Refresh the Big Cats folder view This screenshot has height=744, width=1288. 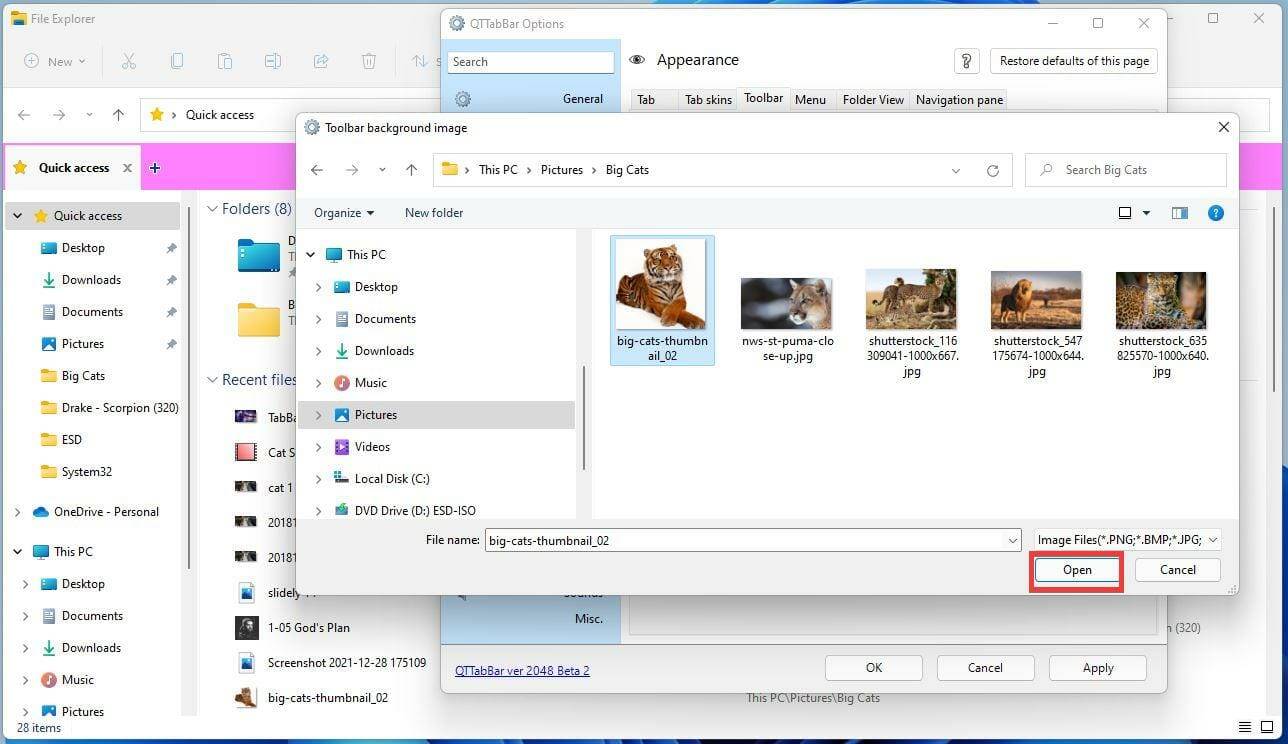tap(992, 170)
